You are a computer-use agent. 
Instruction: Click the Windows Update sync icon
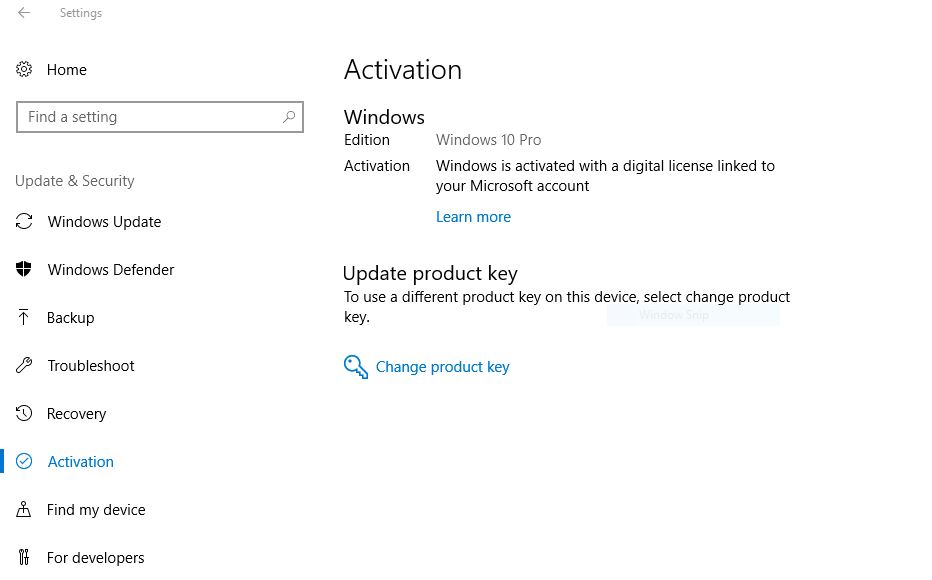point(24,222)
